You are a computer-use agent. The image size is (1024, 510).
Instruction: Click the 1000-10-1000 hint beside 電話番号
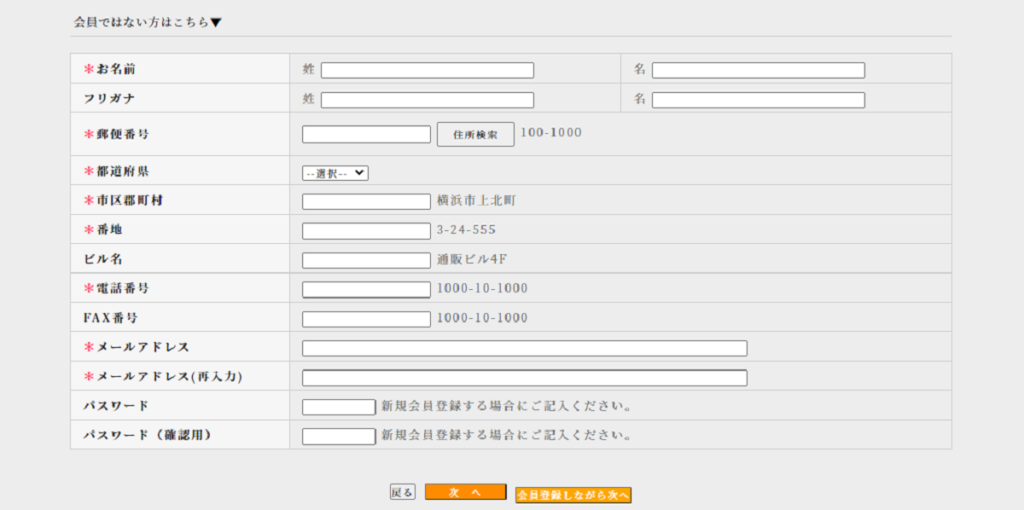coord(483,289)
